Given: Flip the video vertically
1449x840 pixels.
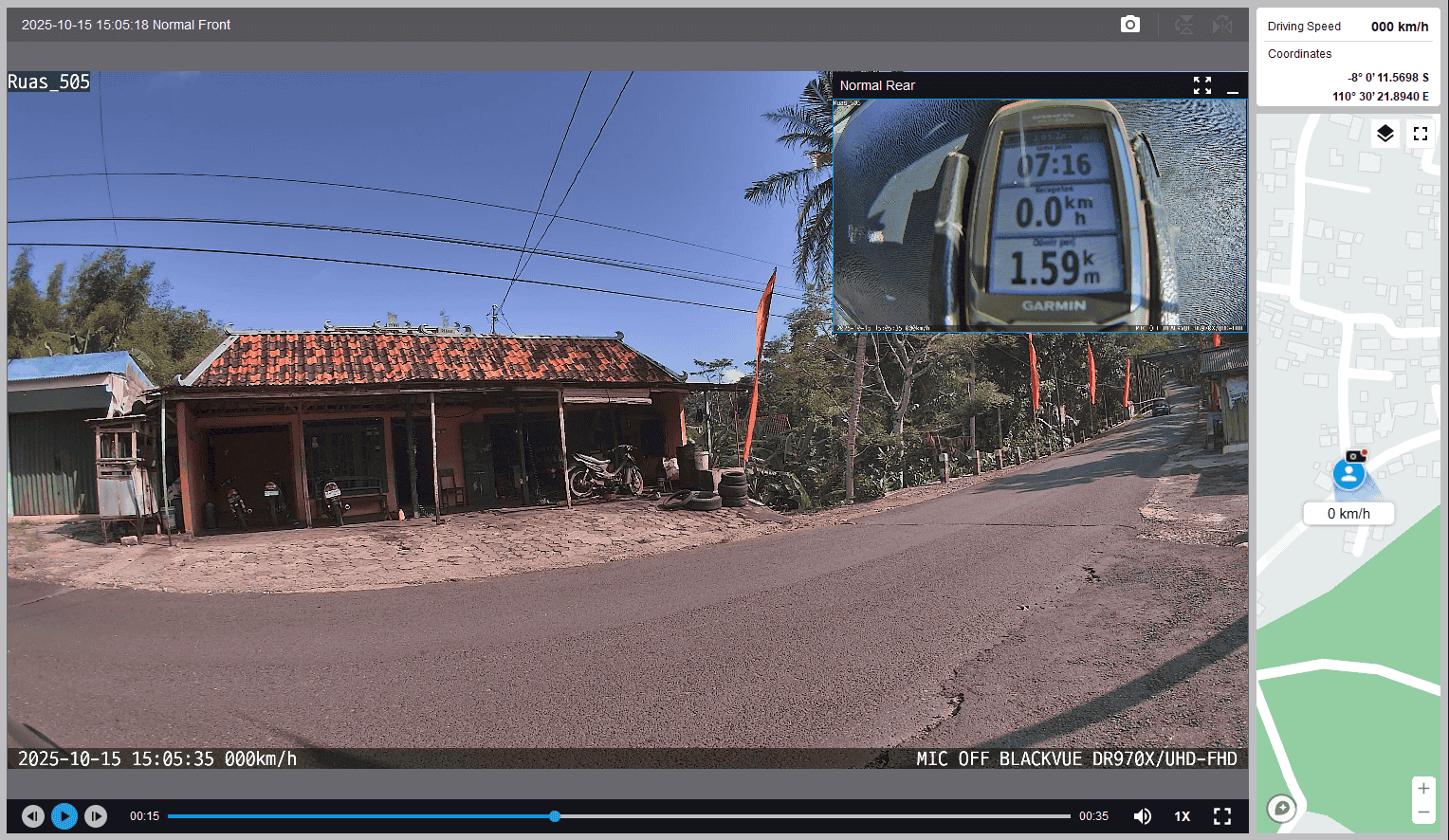Looking at the screenshot, I should coord(1184,25).
